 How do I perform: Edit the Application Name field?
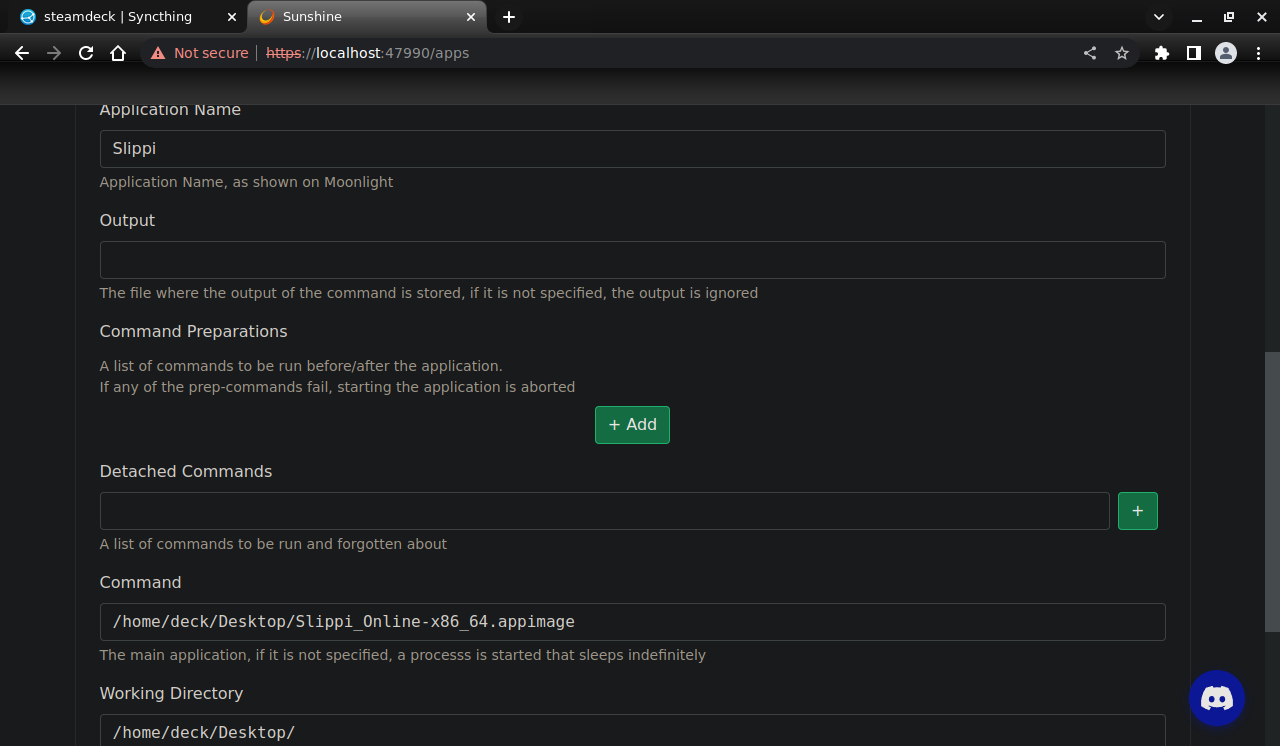pyautogui.click(x=632, y=149)
